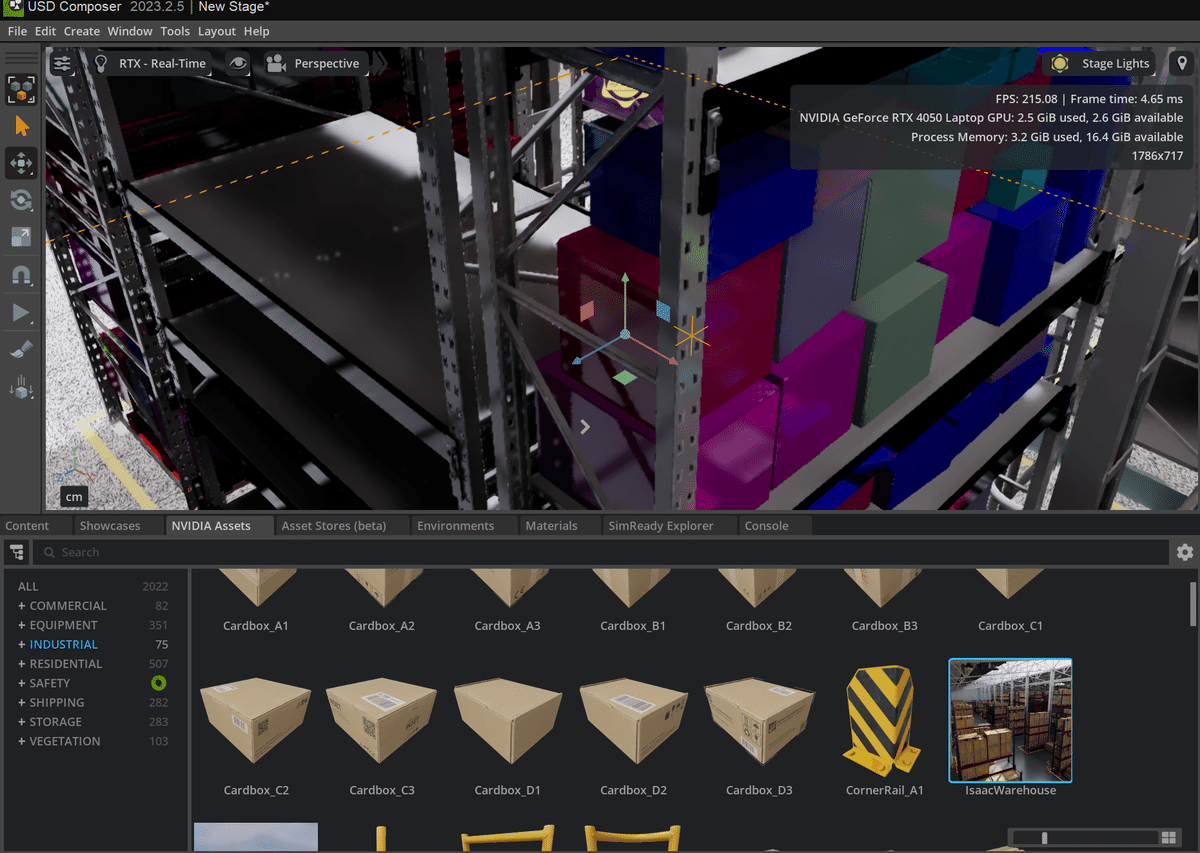1200x853 pixels.
Task: Select the Cardbox_D1 asset thumbnail
Action: pyautogui.click(x=507, y=720)
